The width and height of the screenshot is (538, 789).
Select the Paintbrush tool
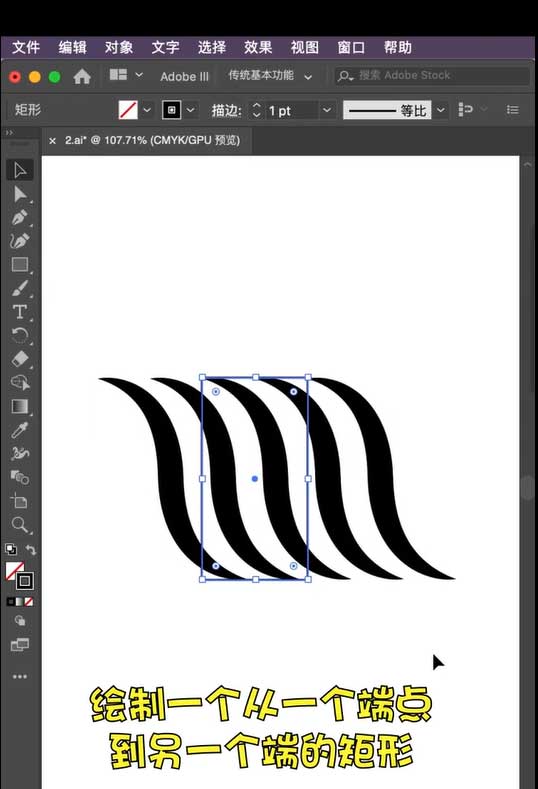(x=20, y=289)
